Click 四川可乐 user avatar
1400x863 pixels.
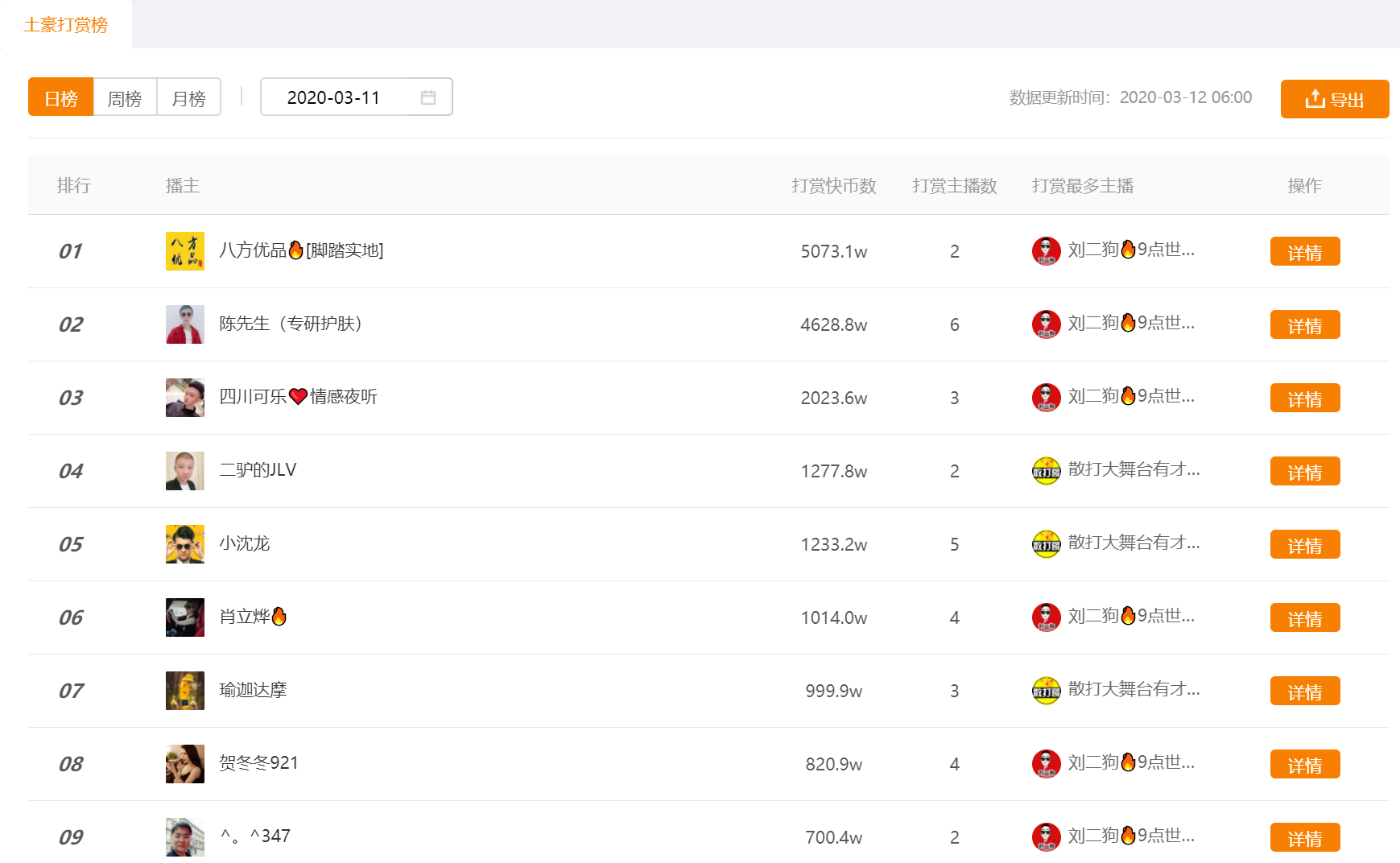tap(184, 398)
